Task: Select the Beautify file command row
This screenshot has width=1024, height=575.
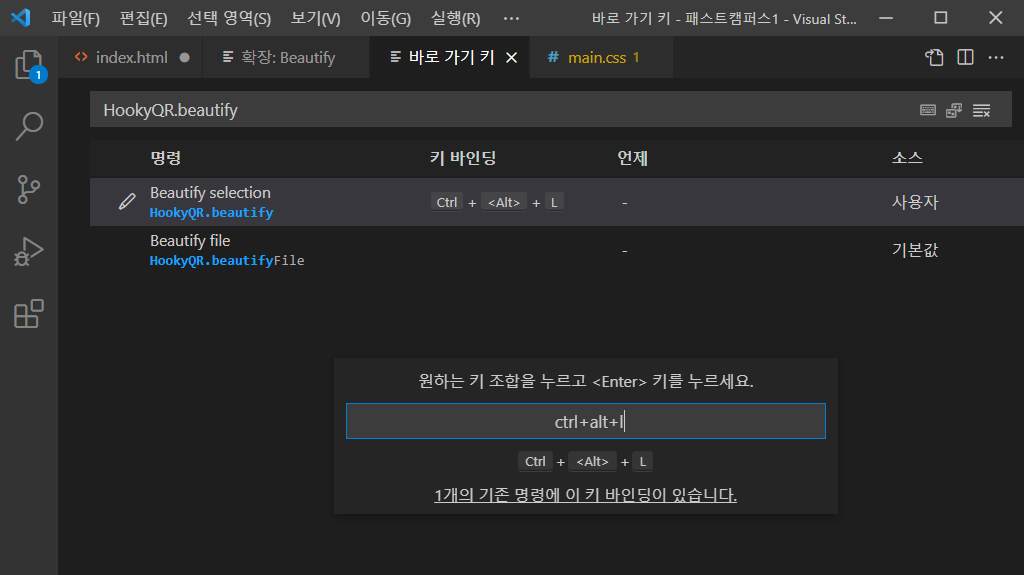Action: click(556, 250)
